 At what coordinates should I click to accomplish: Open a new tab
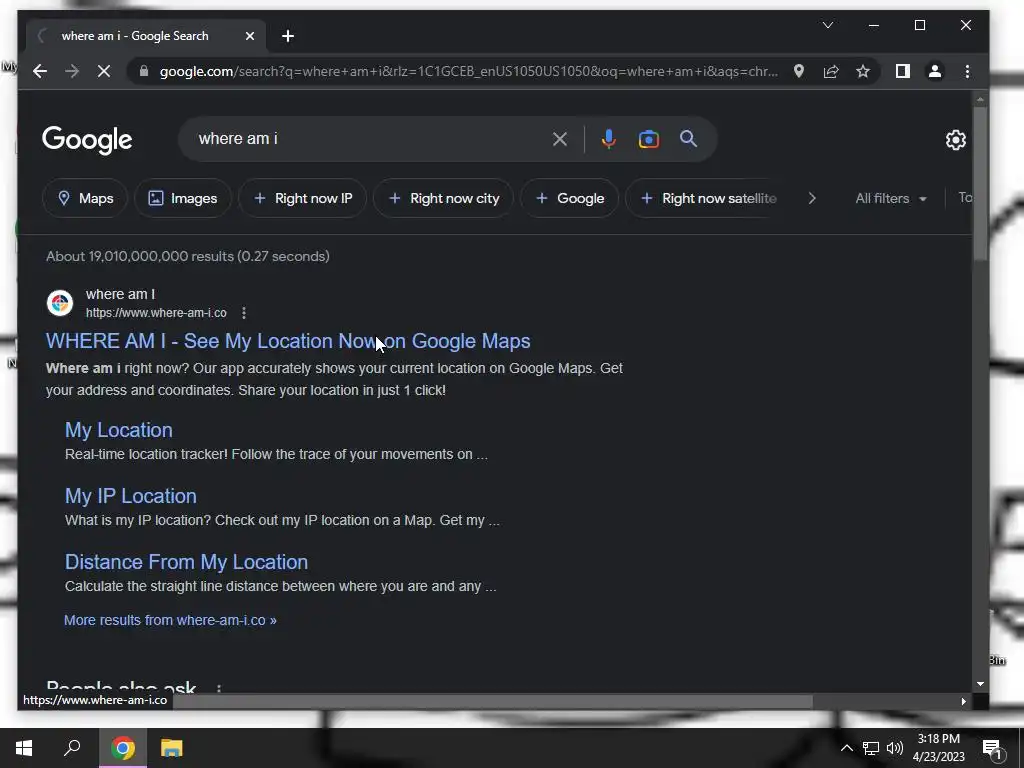[287, 36]
